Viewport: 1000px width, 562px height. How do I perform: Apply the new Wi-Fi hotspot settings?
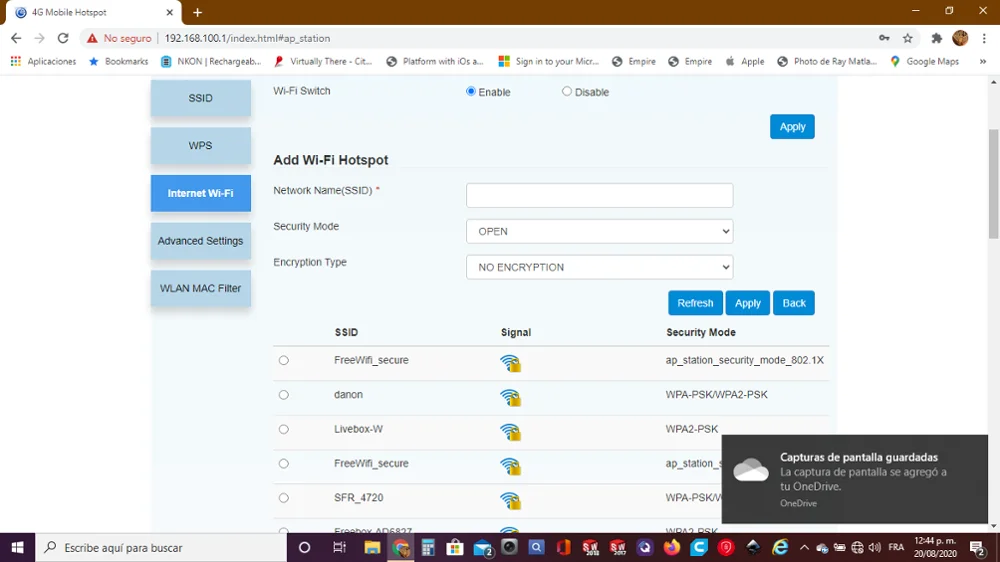click(747, 303)
